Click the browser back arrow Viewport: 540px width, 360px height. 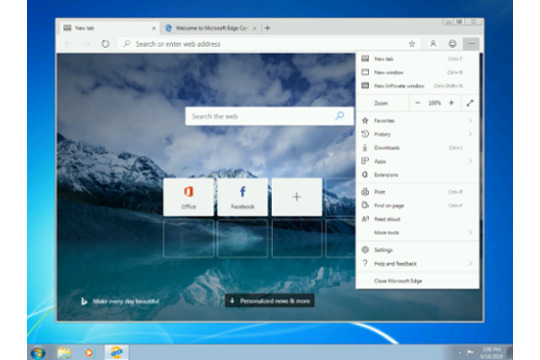click(x=68, y=44)
